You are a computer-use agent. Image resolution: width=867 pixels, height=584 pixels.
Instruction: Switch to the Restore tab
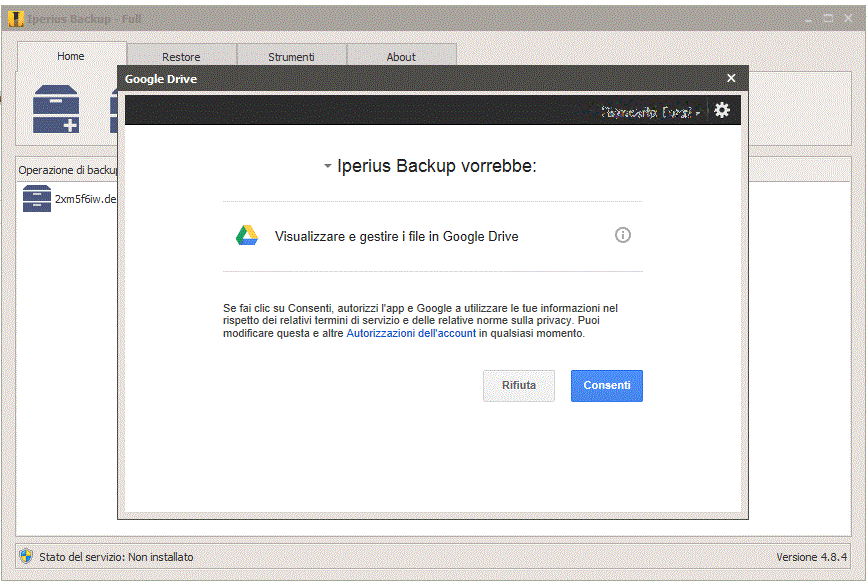pyautogui.click(x=181, y=56)
